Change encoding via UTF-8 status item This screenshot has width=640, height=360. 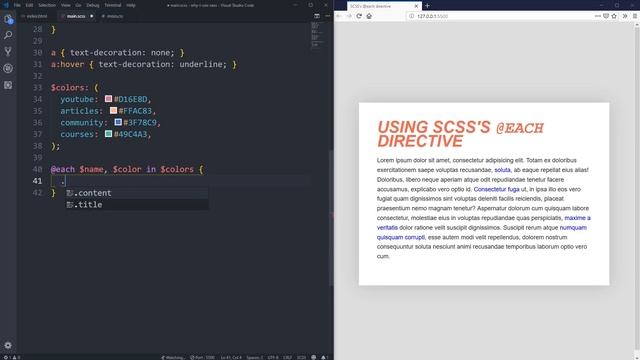[x=273, y=357]
